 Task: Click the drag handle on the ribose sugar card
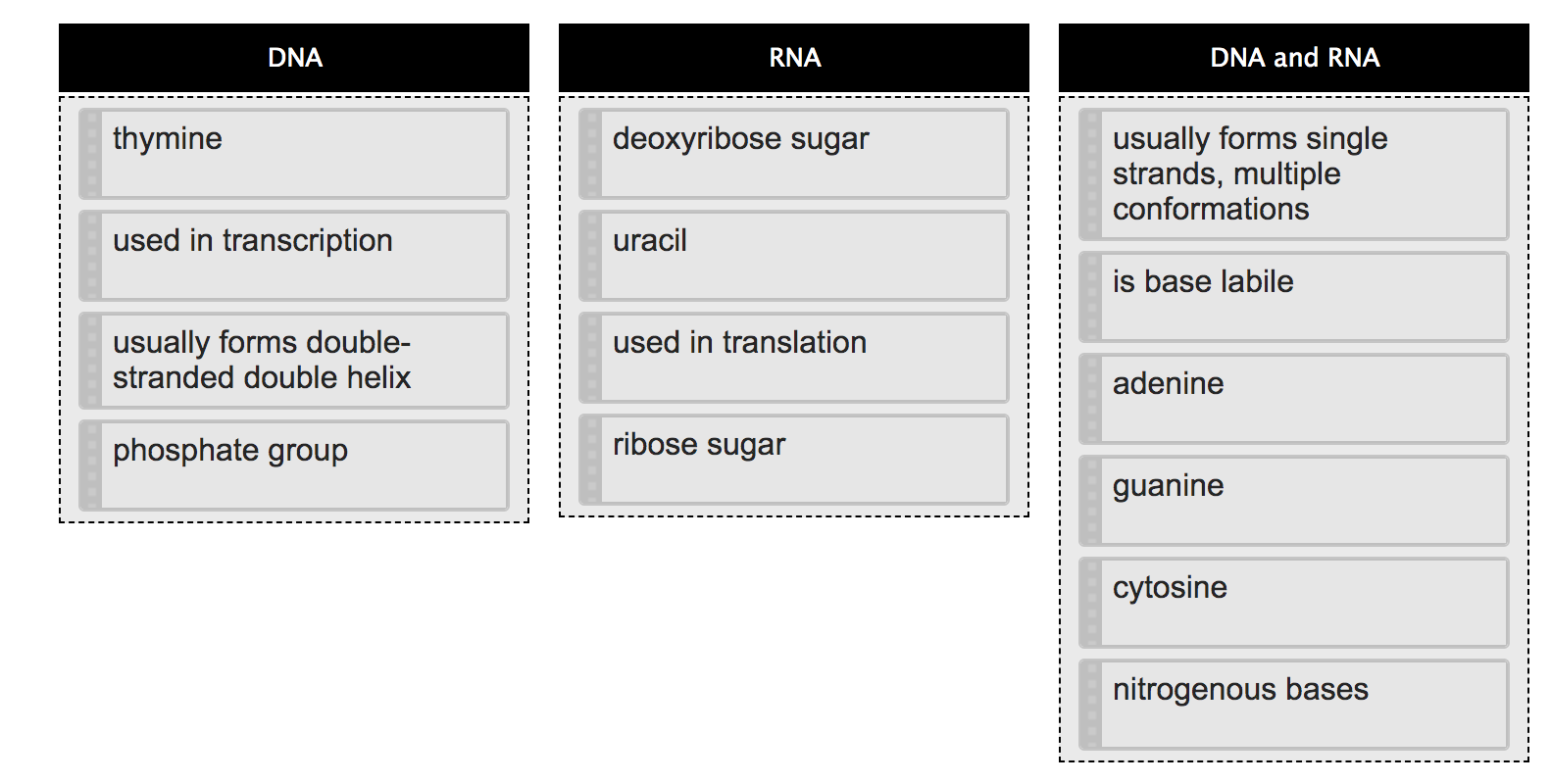tap(592, 458)
